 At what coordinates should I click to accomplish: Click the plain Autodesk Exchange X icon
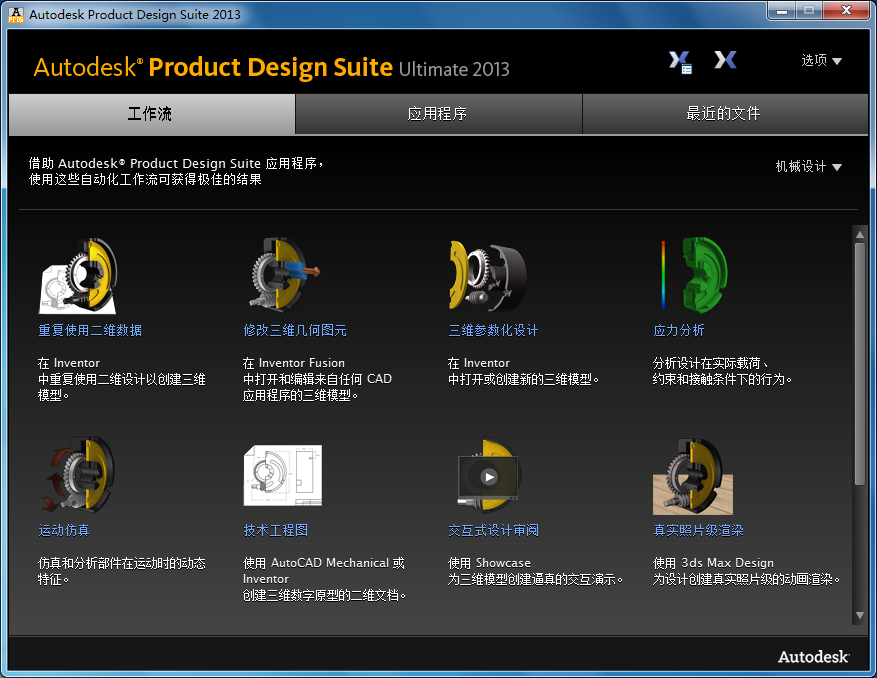725,60
